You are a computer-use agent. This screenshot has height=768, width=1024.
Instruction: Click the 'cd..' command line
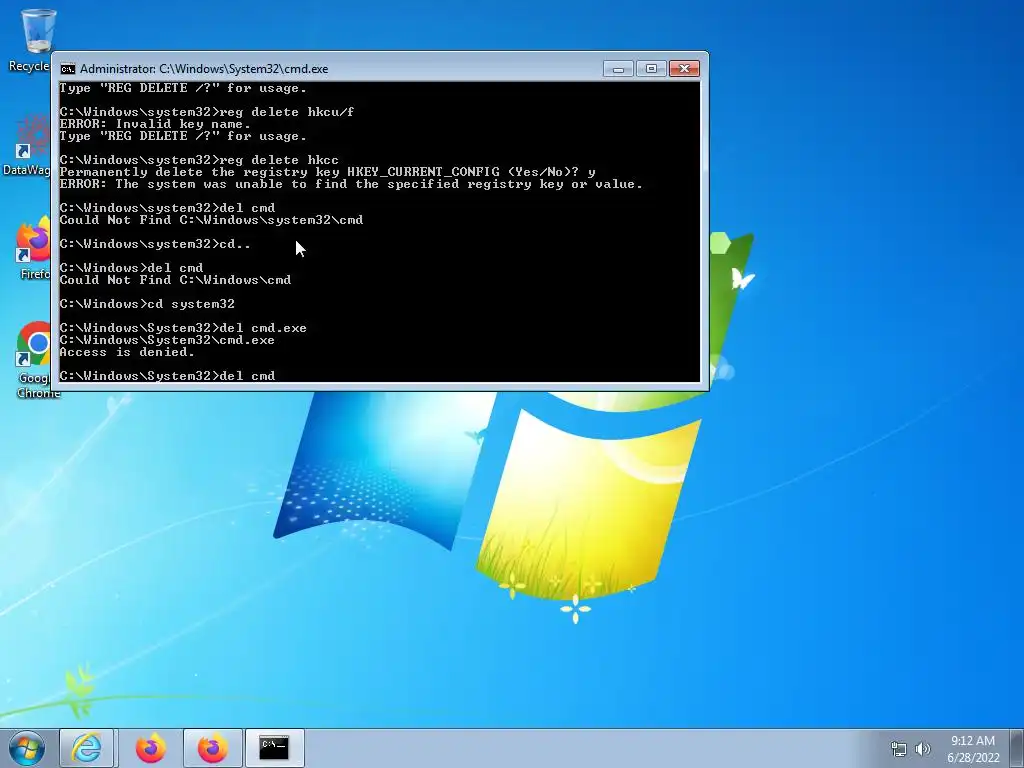[x=155, y=244]
